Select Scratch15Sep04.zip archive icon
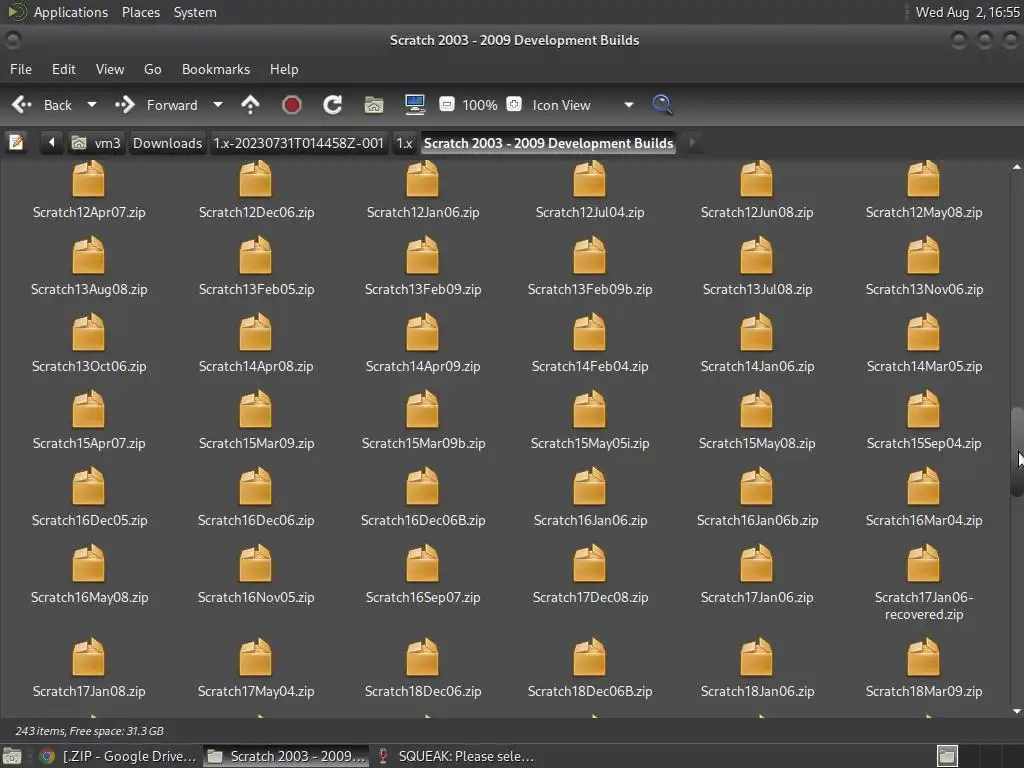This screenshot has width=1024, height=768. [923, 409]
